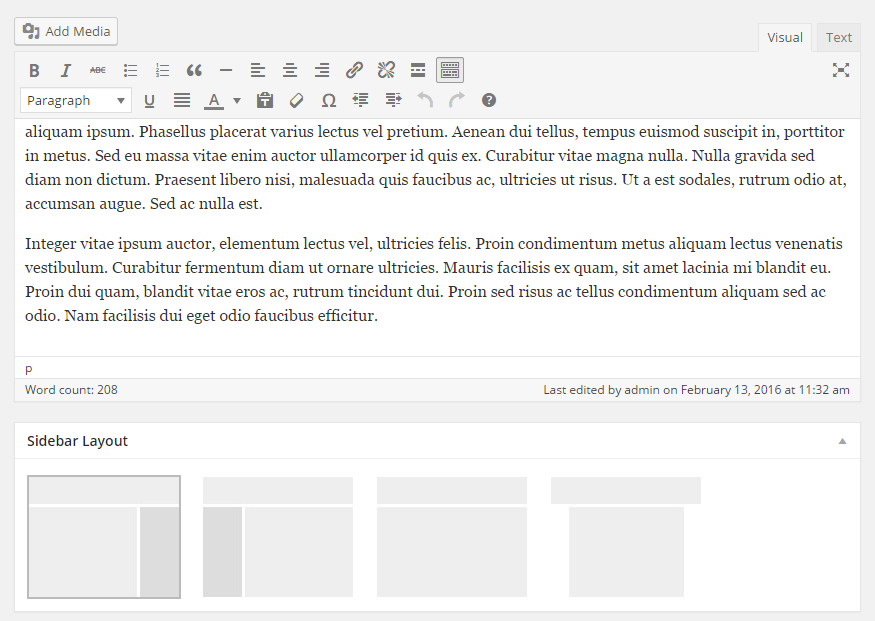Image resolution: width=875 pixels, height=621 pixels.
Task: Click the 'Last edited by admin' status
Action: [696, 389]
